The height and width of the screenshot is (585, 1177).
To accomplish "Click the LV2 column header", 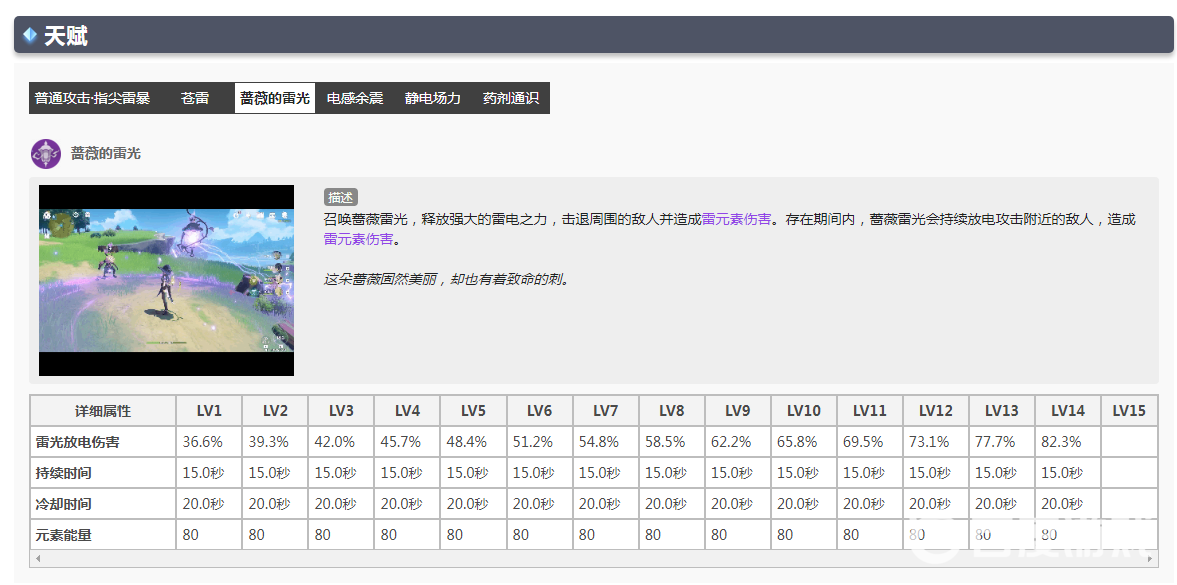I will (275, 411).
